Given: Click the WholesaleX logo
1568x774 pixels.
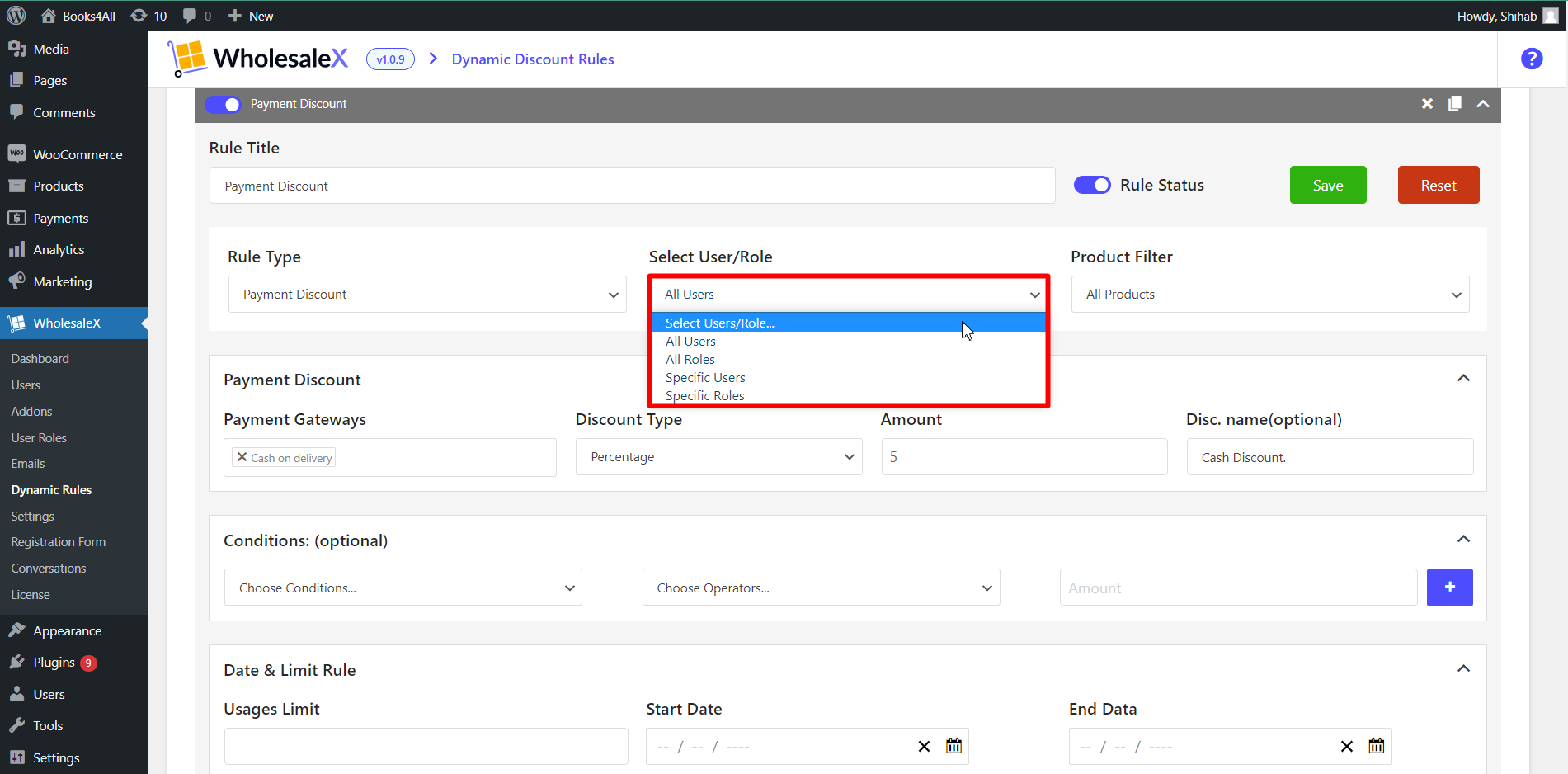Looking at the screenshot, I should pyautogui.click(x=257, y=59).
